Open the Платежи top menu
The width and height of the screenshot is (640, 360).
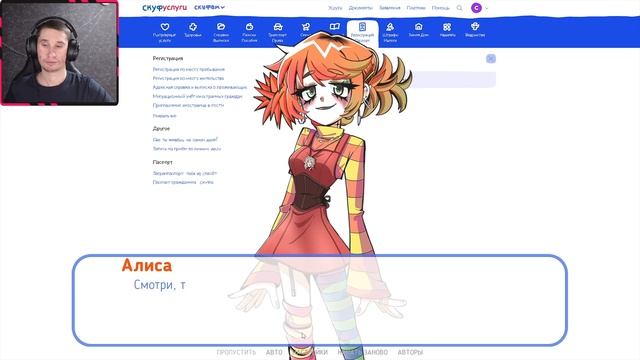(416, 8)
